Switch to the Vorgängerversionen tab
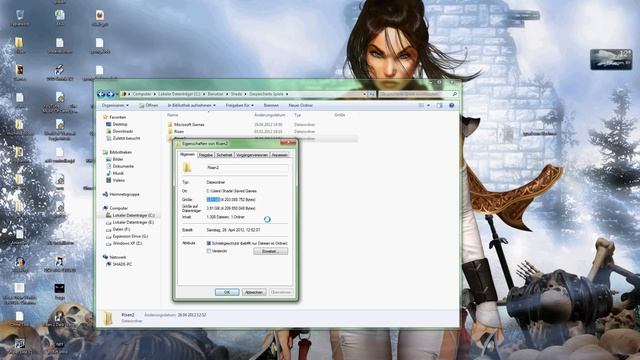 coord(252,155)
